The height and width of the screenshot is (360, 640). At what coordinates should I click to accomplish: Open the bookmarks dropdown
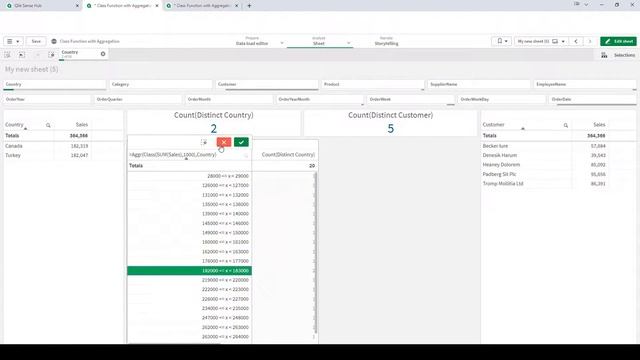[502, 41]
